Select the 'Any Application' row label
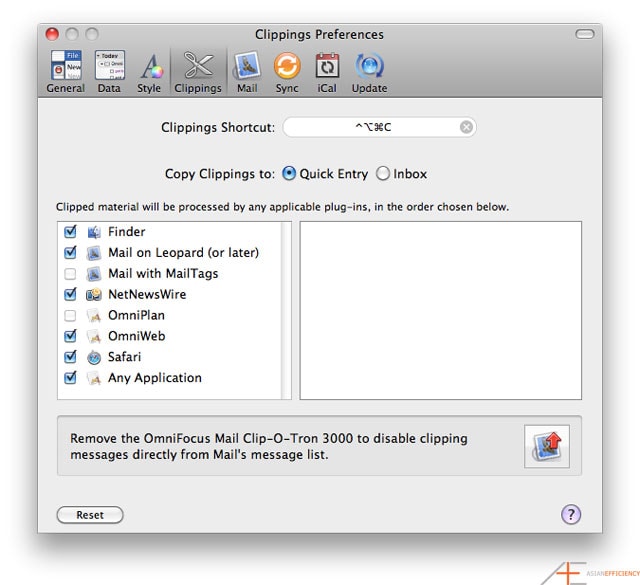This screenshot has height=585, width=640. 155,378
